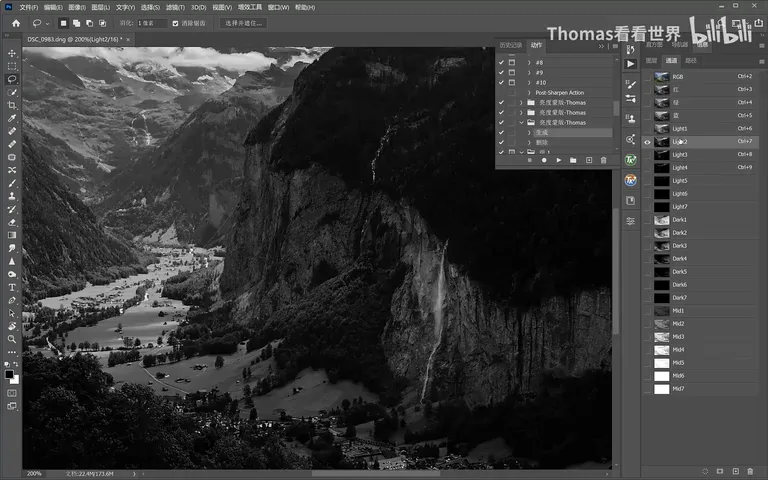The width and height of the screenshot is (768, 480).
Task: Open the orange TK panel icon
Action: (631, 180)
